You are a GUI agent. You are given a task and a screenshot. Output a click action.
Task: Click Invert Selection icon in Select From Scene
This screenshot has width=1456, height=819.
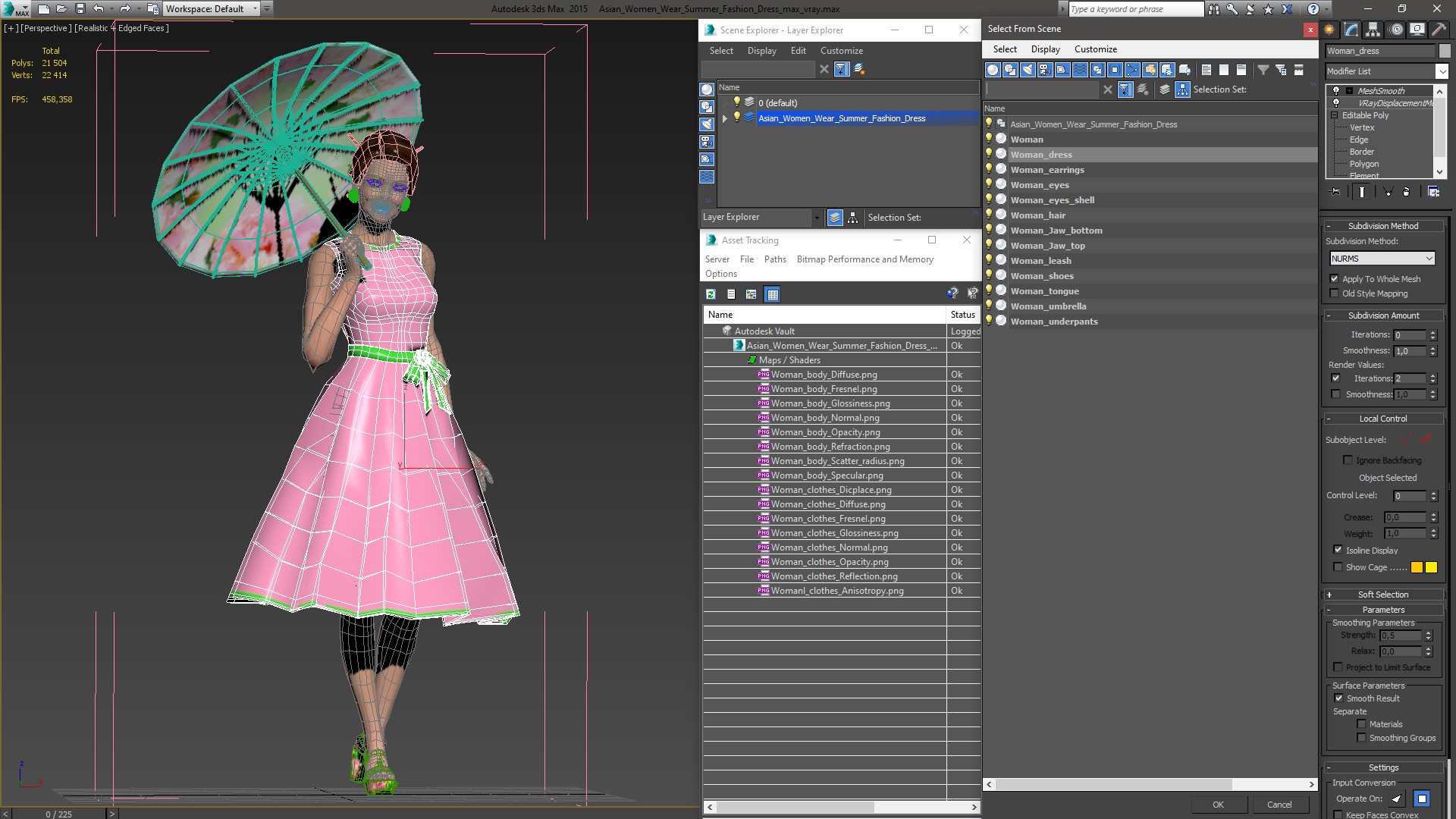click(1241, 70)
